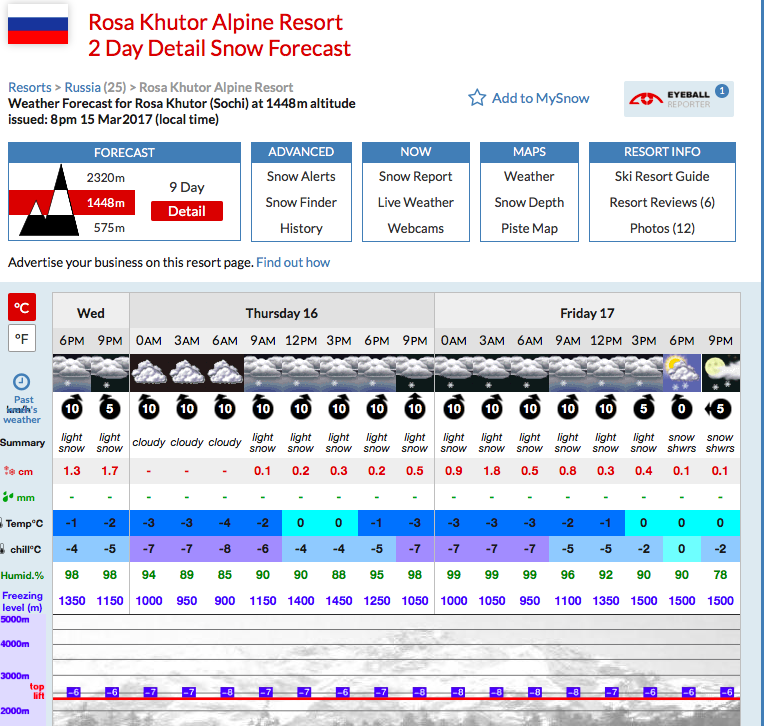Select the Detail forecast button
Screen dimensions: 764x726
pos(187,211)
